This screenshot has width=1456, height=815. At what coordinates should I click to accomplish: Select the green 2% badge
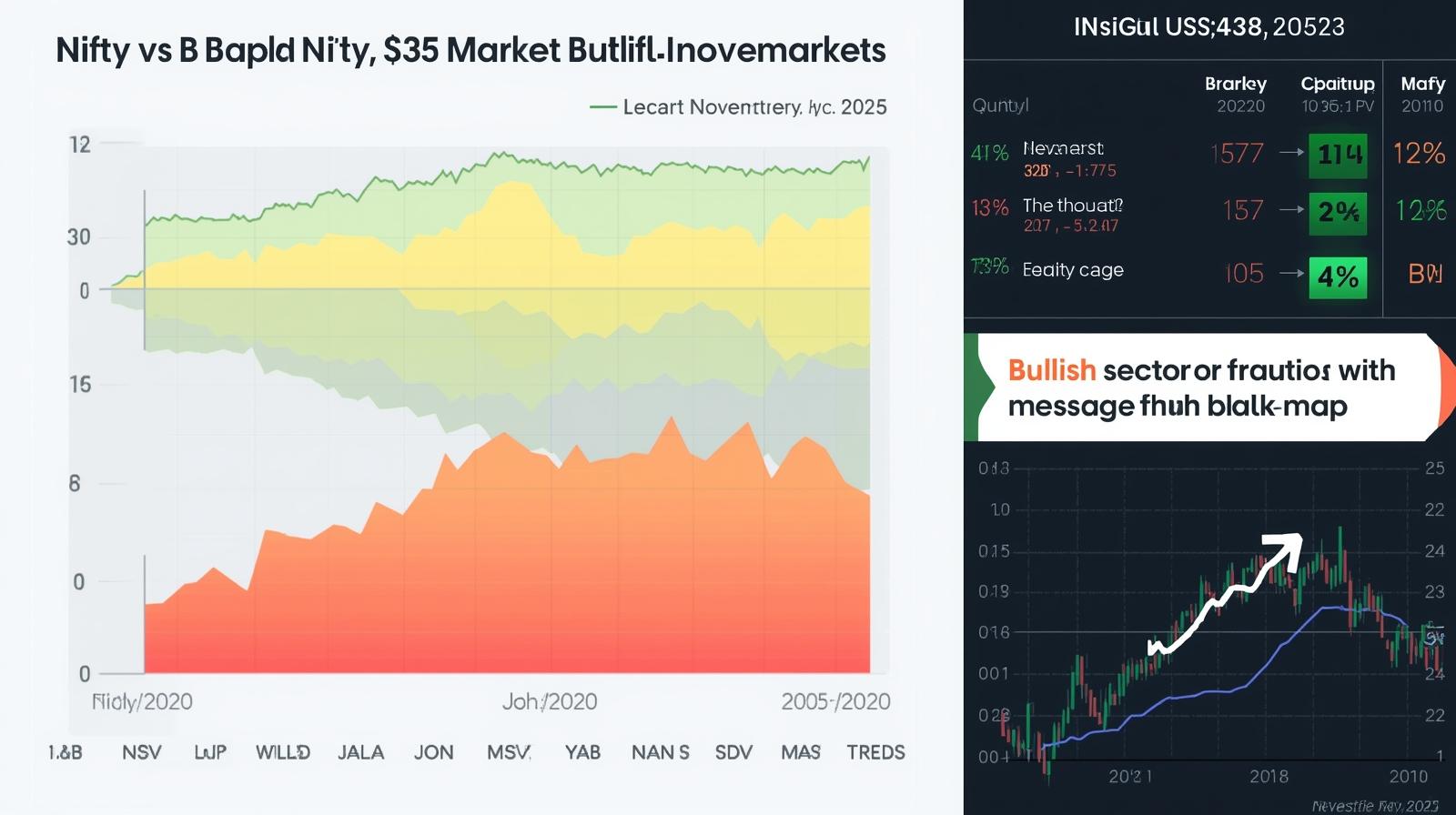(x=1337, y=212)
